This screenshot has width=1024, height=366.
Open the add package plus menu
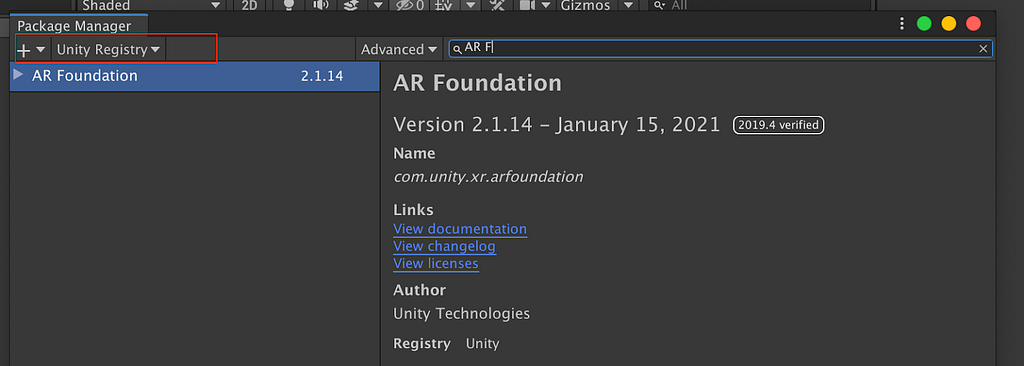(30, 50)
